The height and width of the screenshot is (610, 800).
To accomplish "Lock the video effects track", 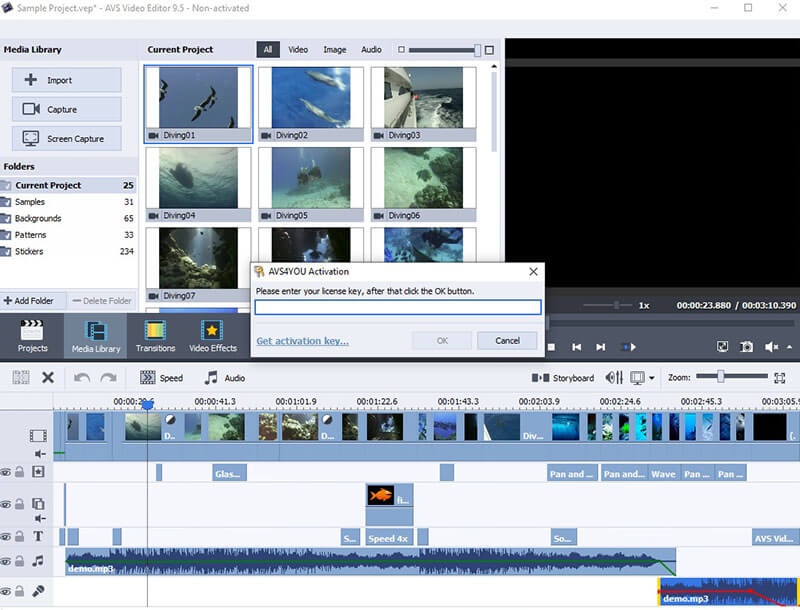I will pyautogui.click(x=19, y=472).
